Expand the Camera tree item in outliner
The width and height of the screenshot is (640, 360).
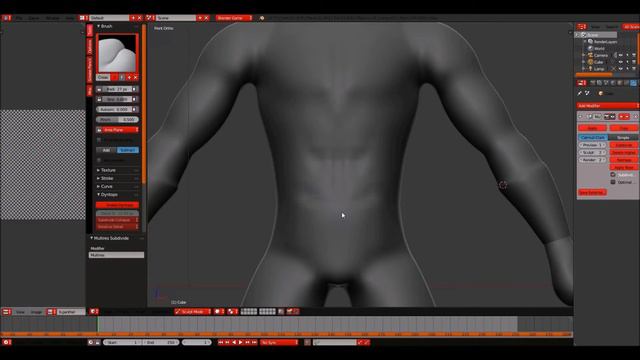pyautogui.click(x=584, y=55)
